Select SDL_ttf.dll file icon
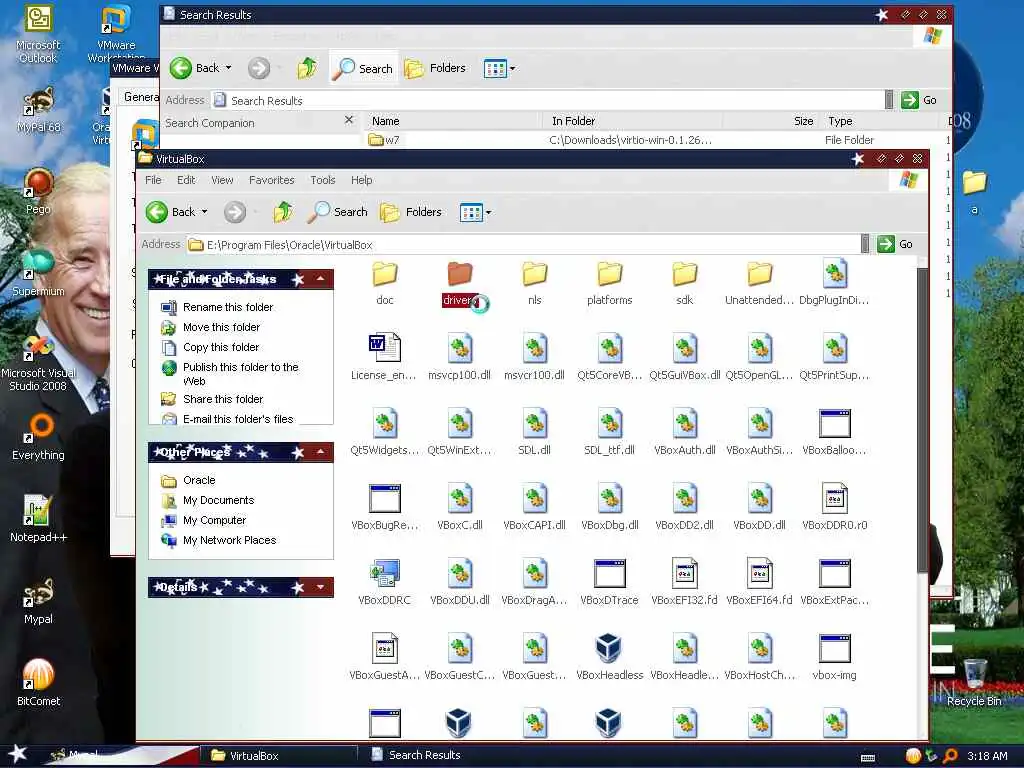 tap(609, 423)
